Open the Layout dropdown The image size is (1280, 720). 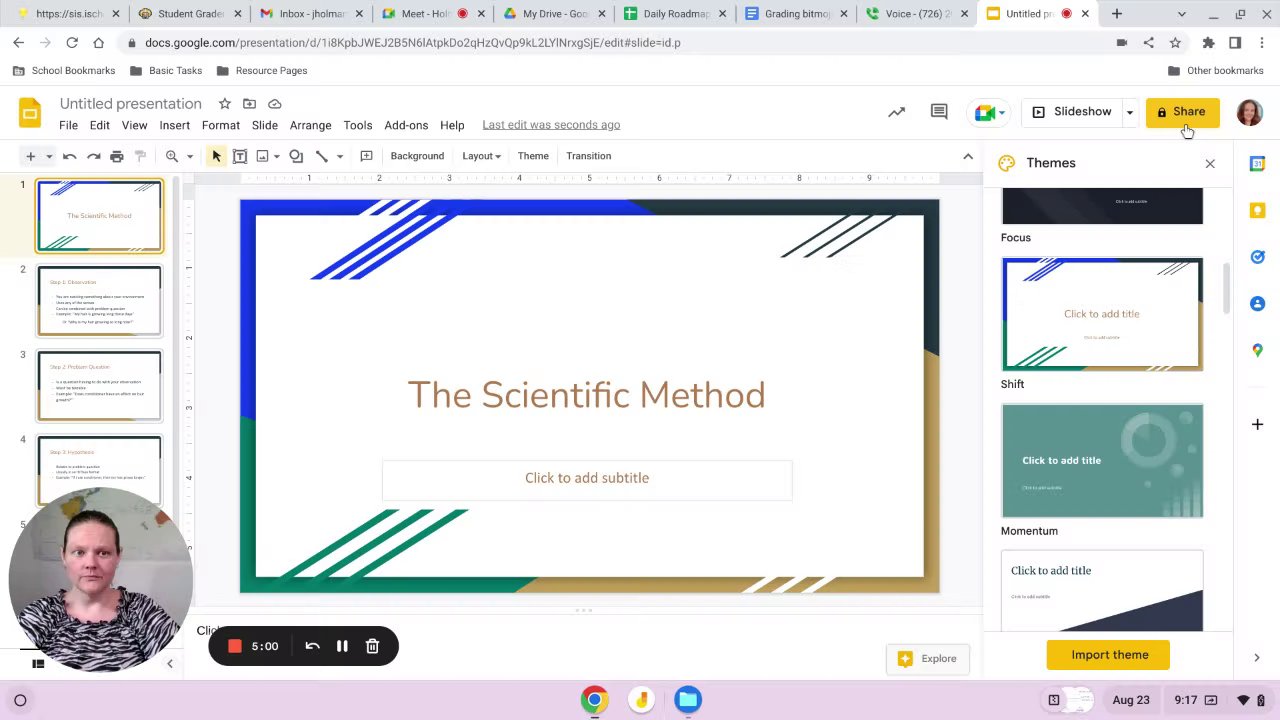click(x=481, y=156)
